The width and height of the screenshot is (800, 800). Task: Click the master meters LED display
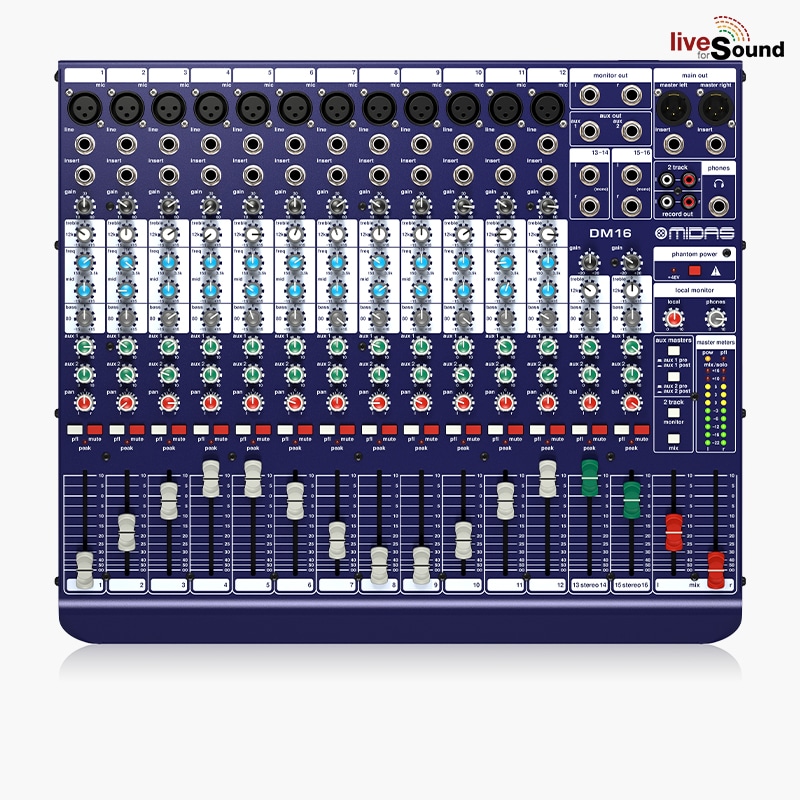point(715,400)
